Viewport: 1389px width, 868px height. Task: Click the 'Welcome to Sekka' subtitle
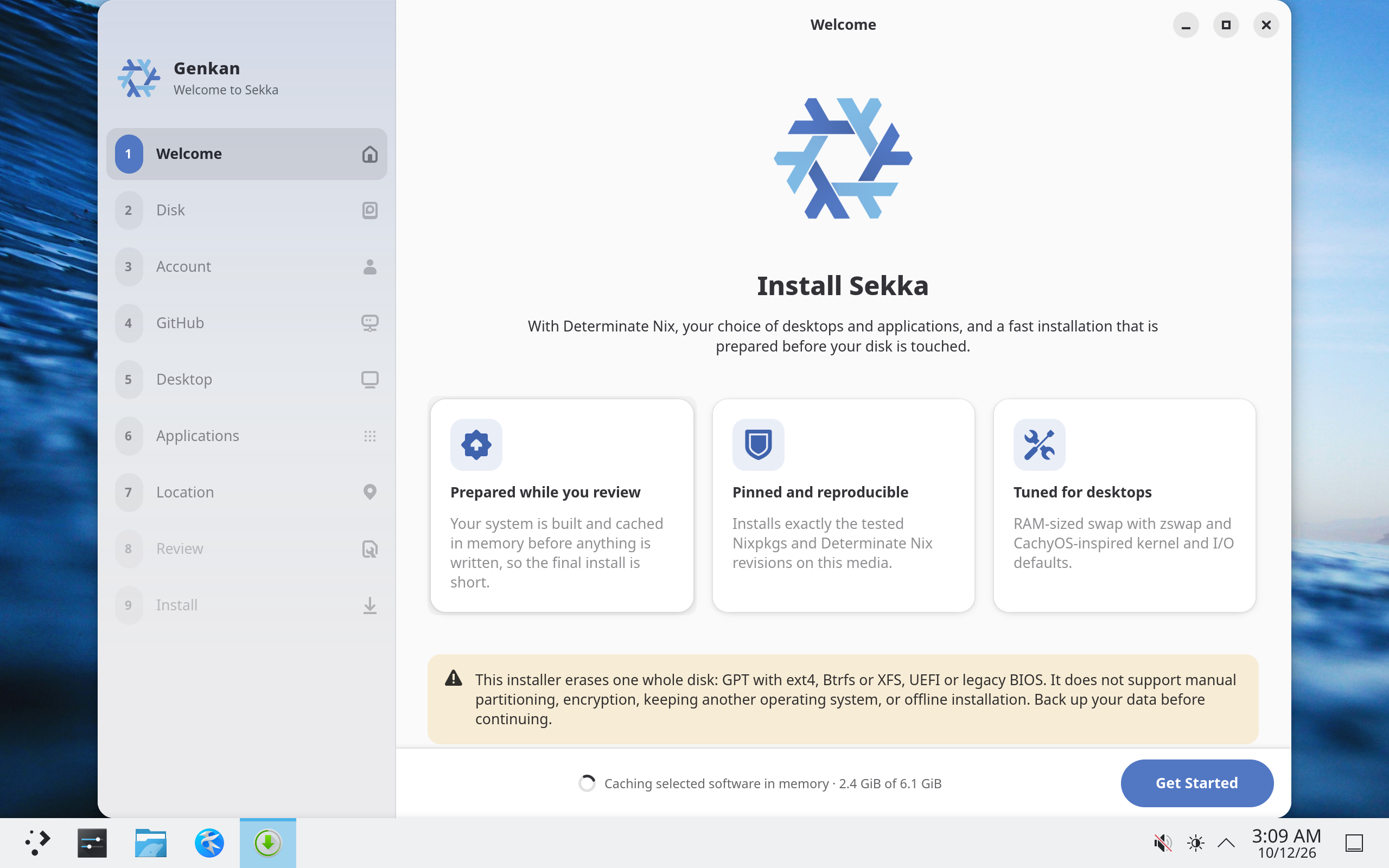pyautogui.click(x=226, y=90)
